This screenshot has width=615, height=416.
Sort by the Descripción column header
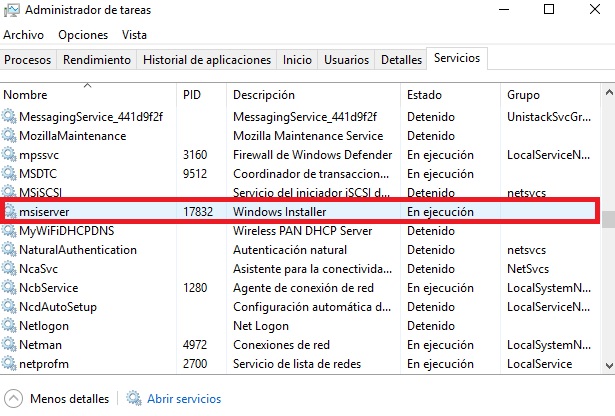(x=313, y=94)
